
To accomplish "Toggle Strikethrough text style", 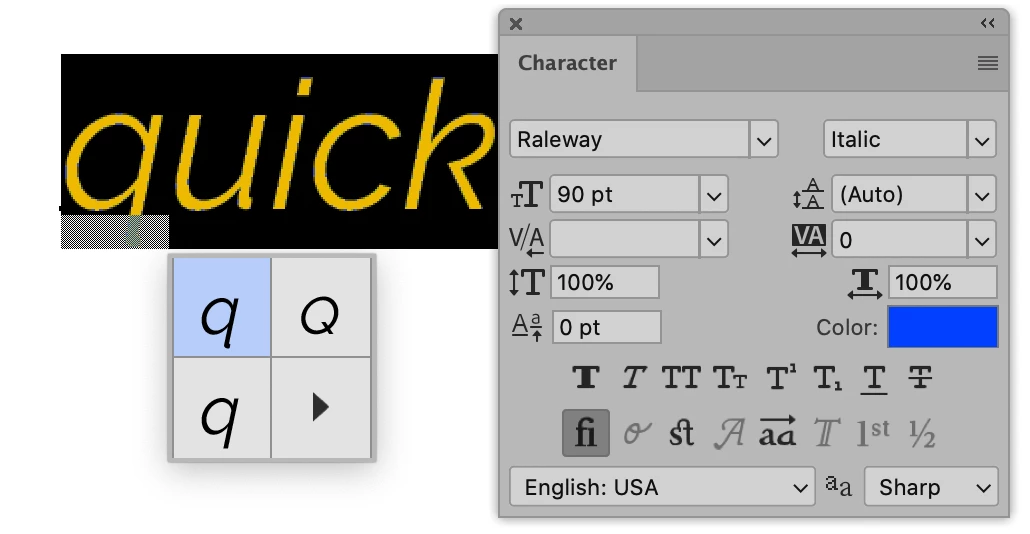I will (920, 378).
